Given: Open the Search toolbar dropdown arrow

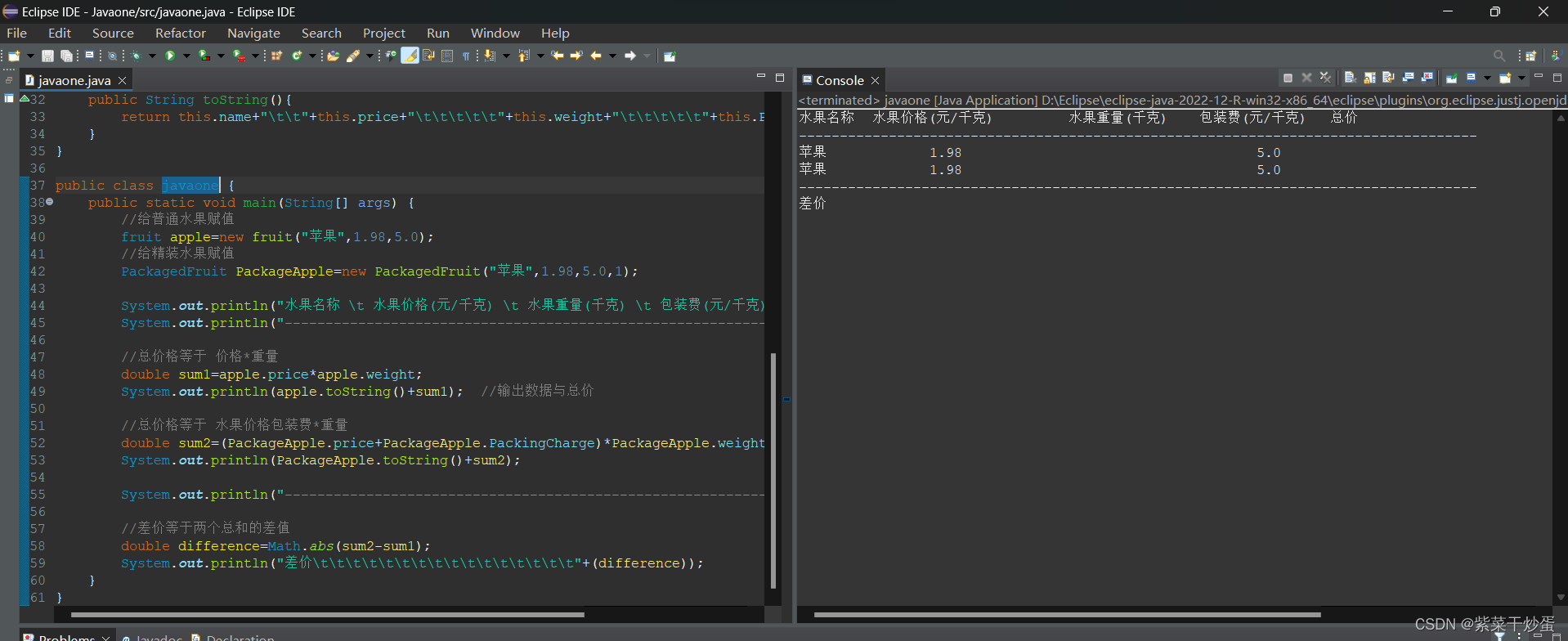Looking at the screenshot, I should [x=370, y=56].
